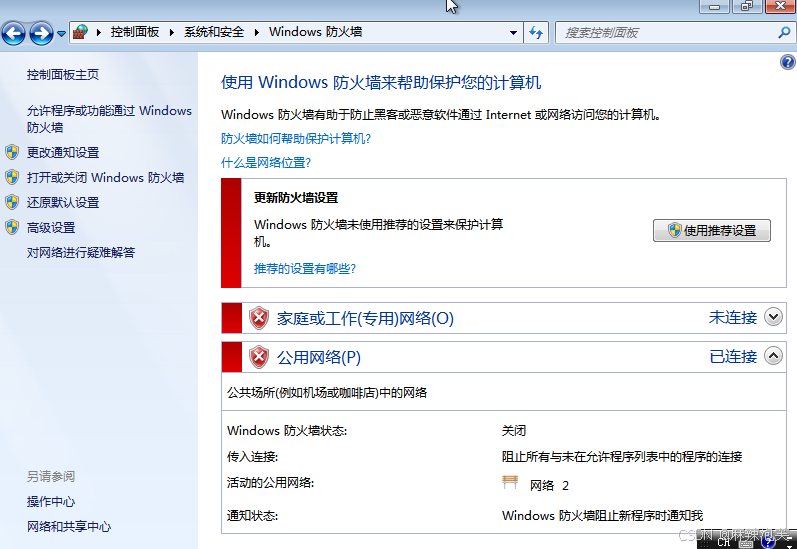The image size is (797, 549).
Task: Open 更改通知设置
Action: click(x=63, y=152)
